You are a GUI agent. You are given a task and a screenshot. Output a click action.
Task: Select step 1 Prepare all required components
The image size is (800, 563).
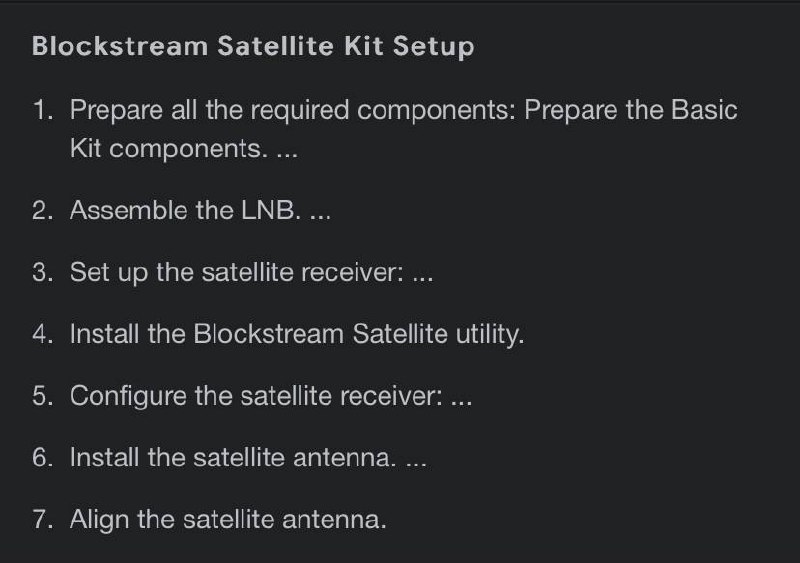coord(404,129)
